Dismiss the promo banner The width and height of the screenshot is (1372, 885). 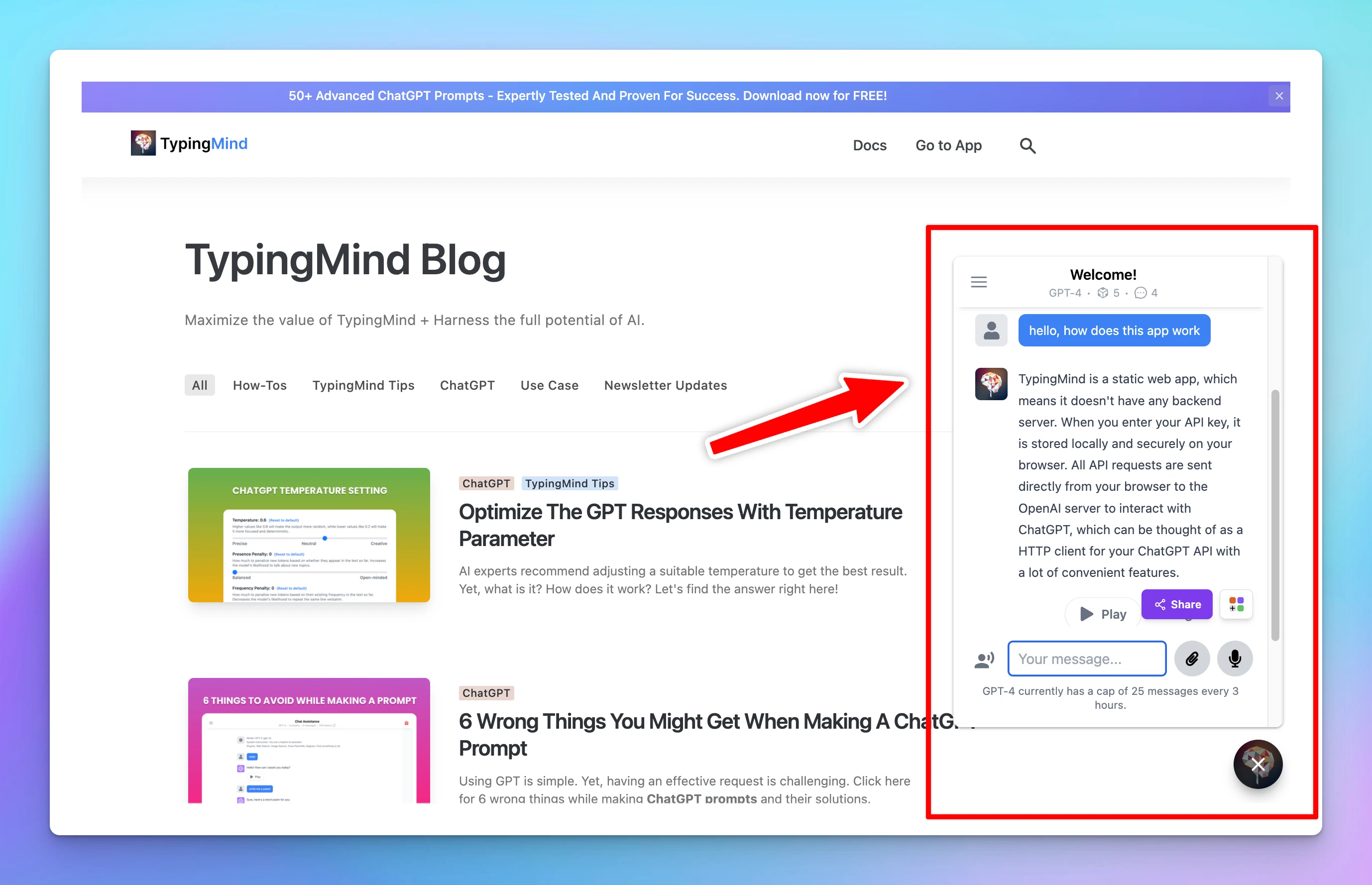point(1279,96)
